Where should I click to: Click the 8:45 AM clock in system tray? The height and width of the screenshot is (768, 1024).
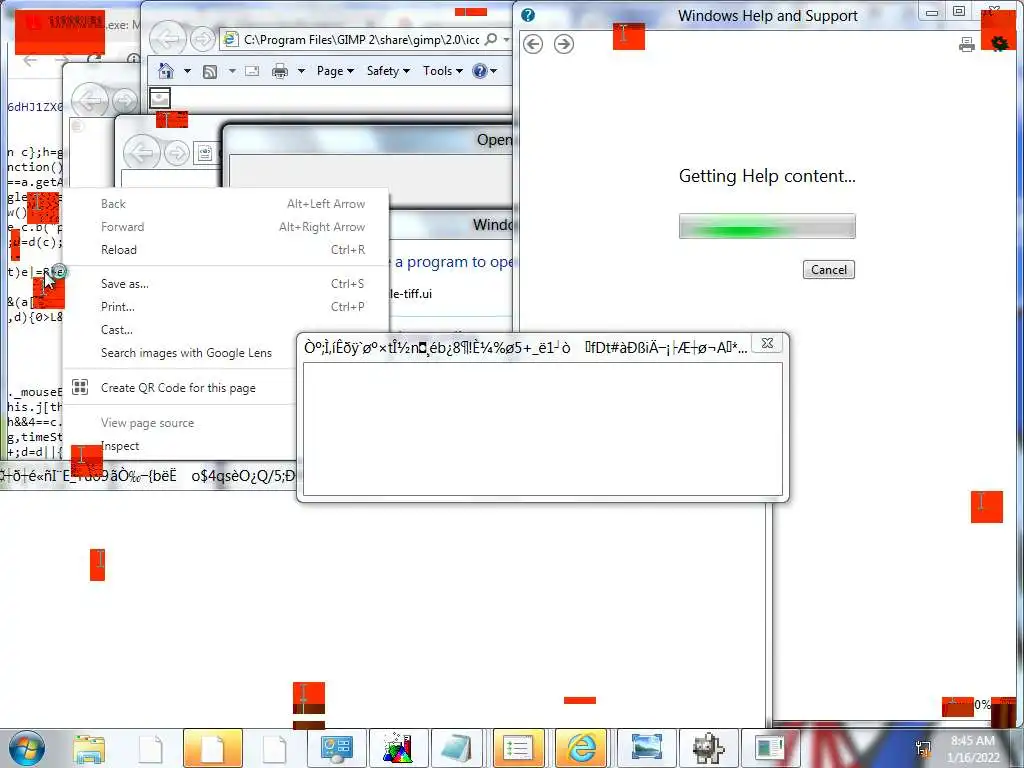(x=973, y=741)
